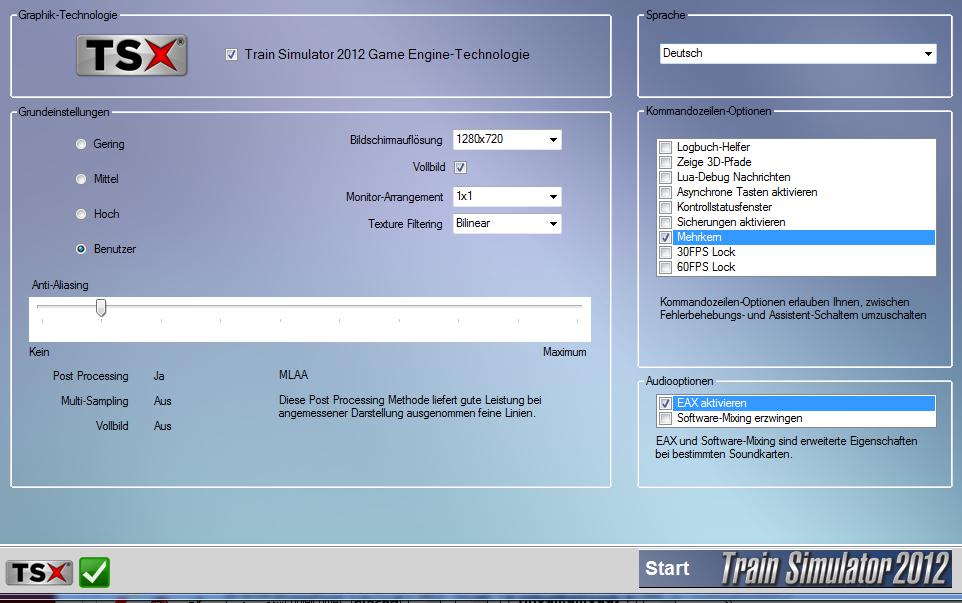The width and height of the screenshot is (962, 603).
Task: Select the Gering quality radio button
Action: tap(81, 144)
